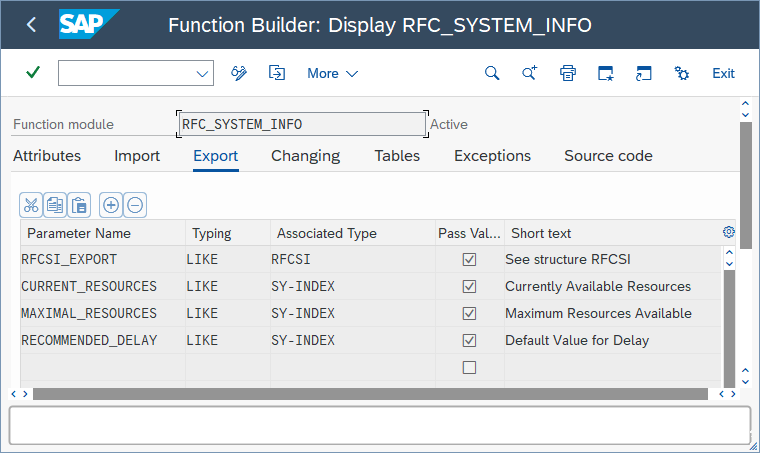Click the minus Delete Row icon
Viewport: 760px width, 453px height.
coord(135,205)
